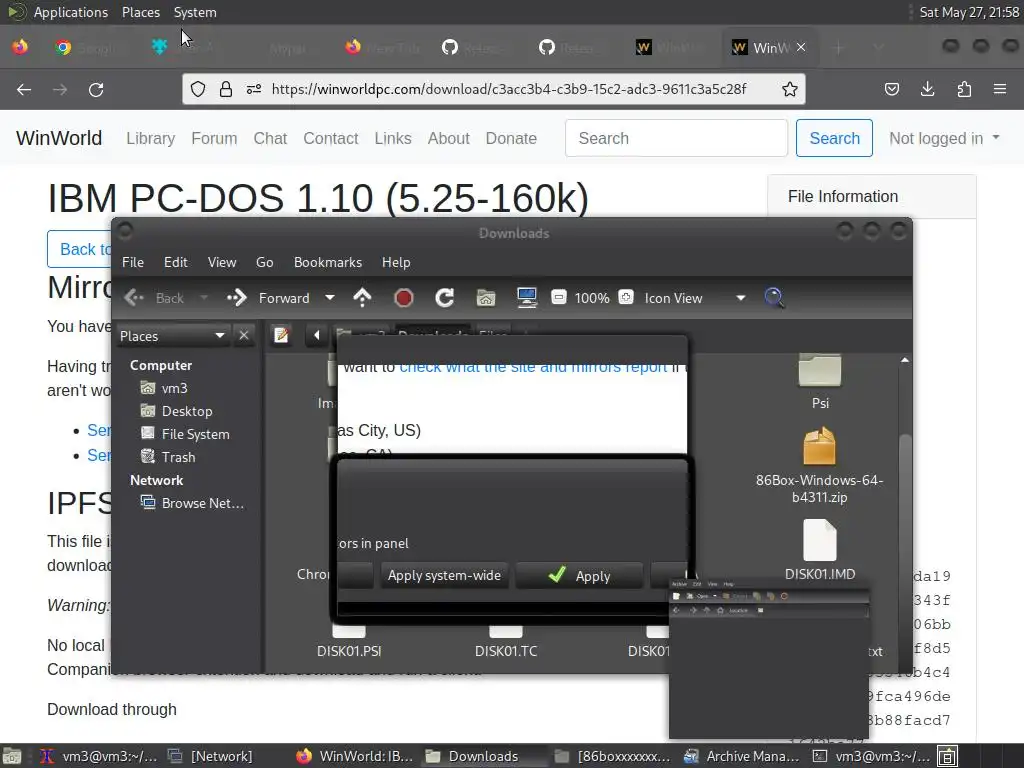Click the tracking protection shield icon
The width and height of the screenshot is (1024, 768).
[198, 89]
